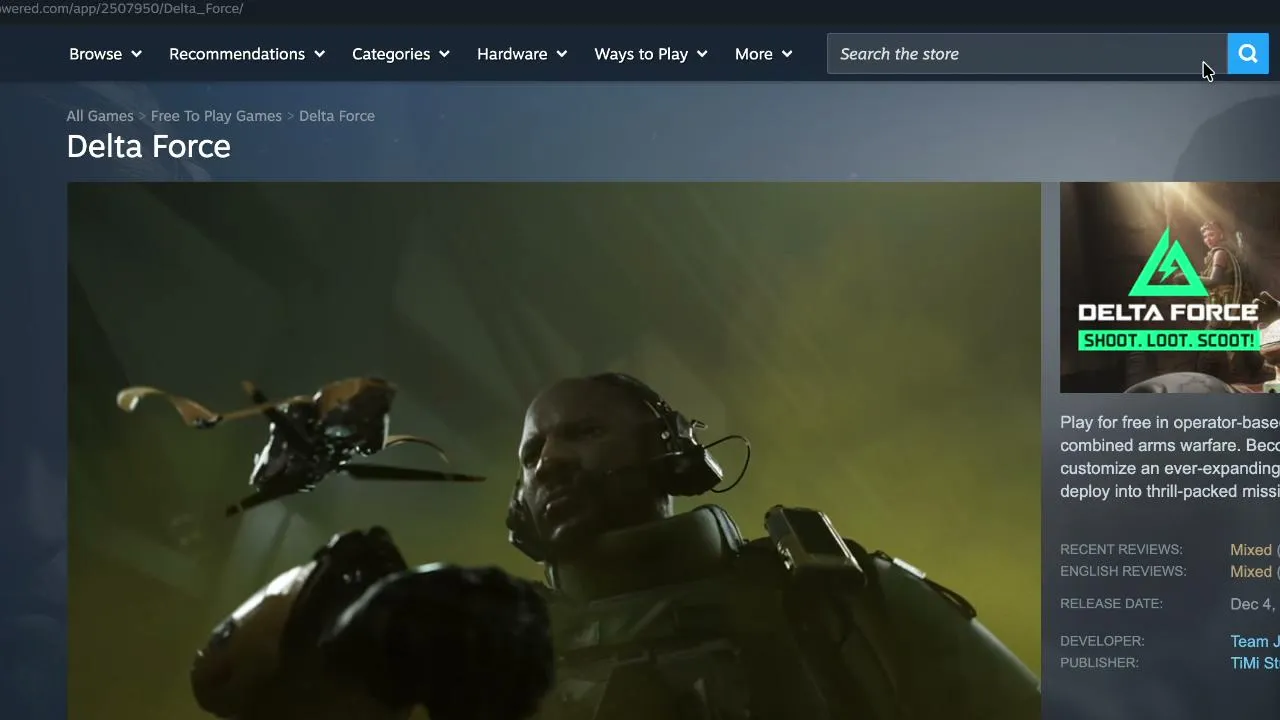
Task: Click the store page URL text
Action: tap(122, 8)
